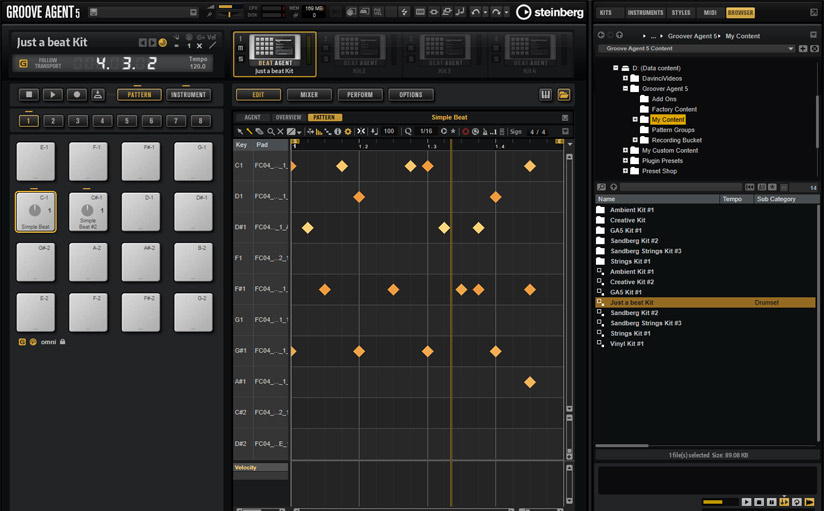The image size is (824, 511).
Task: Toggle the Follow Transport G button
Action: click(x=23, y=64)
